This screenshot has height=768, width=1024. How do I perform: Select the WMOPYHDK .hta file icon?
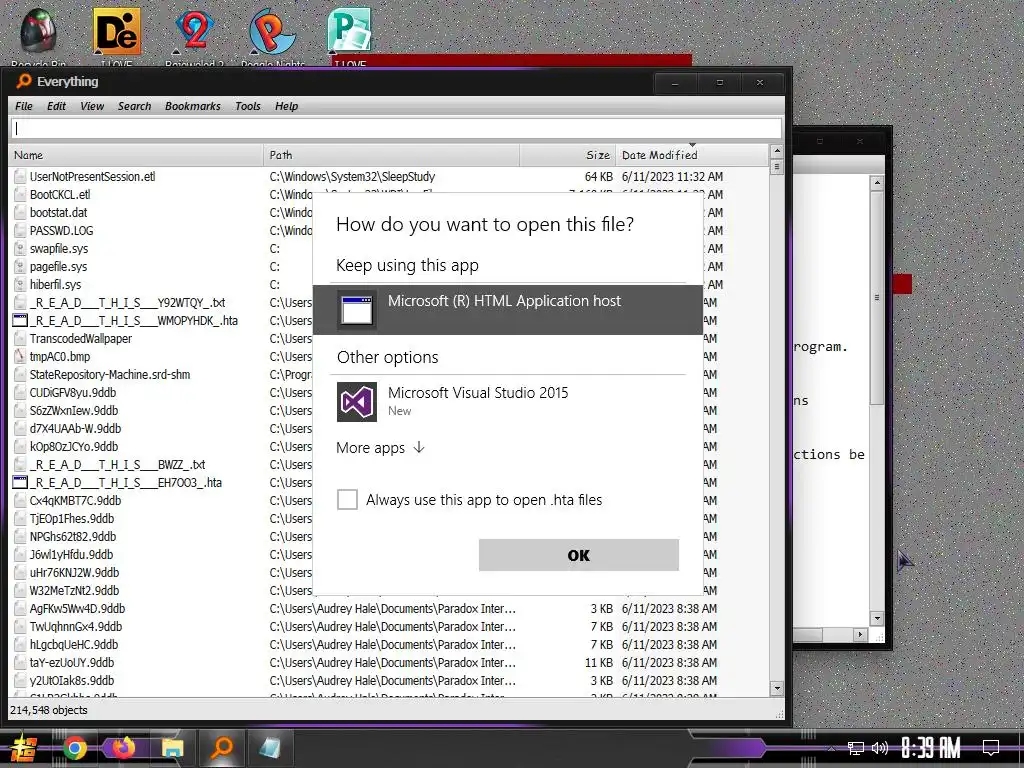coord(20,321)
